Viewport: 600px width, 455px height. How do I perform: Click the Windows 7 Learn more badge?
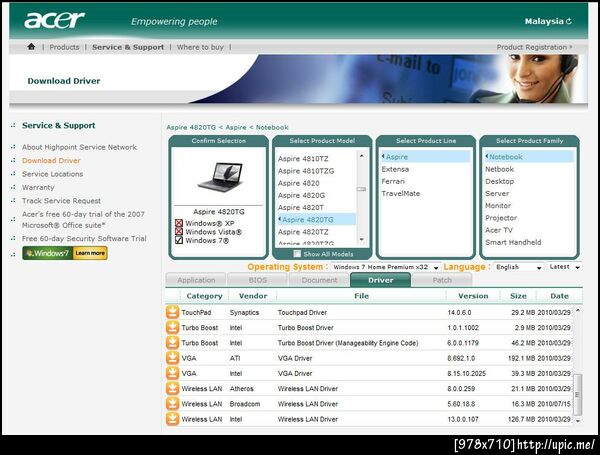pos(65,253)
